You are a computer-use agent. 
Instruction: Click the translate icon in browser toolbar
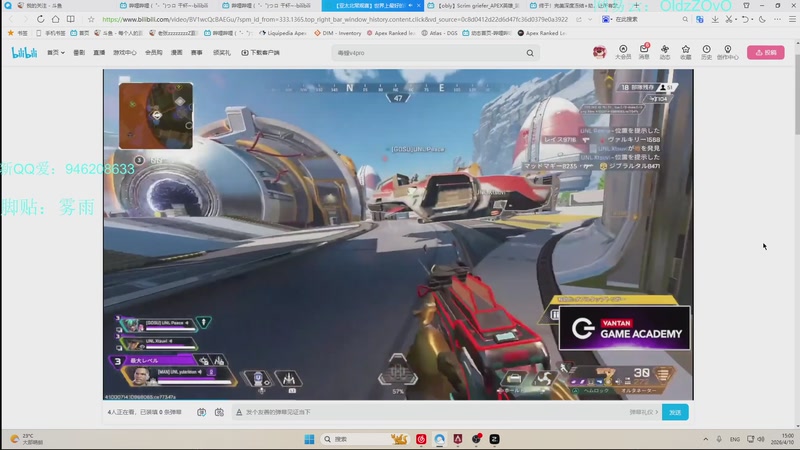(x=699, y=19)
